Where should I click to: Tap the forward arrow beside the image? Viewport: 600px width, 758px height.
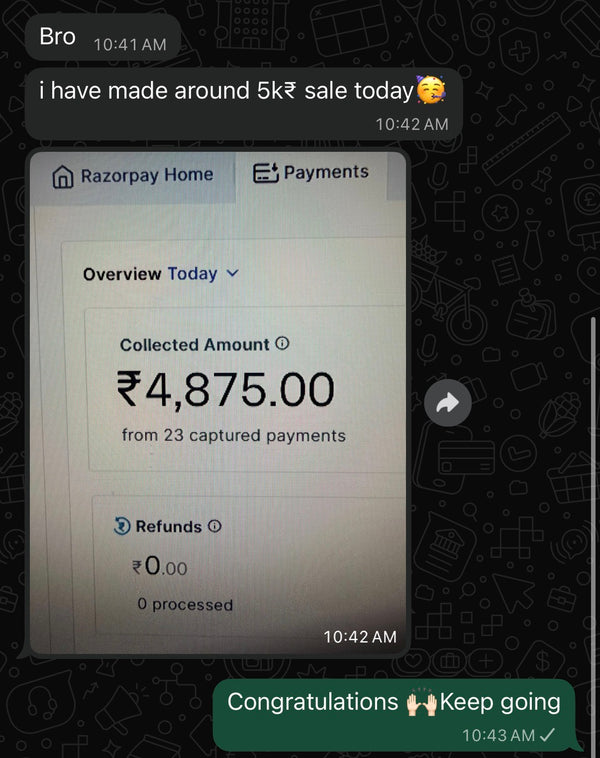pyautogui.click(x=448, y=403)
